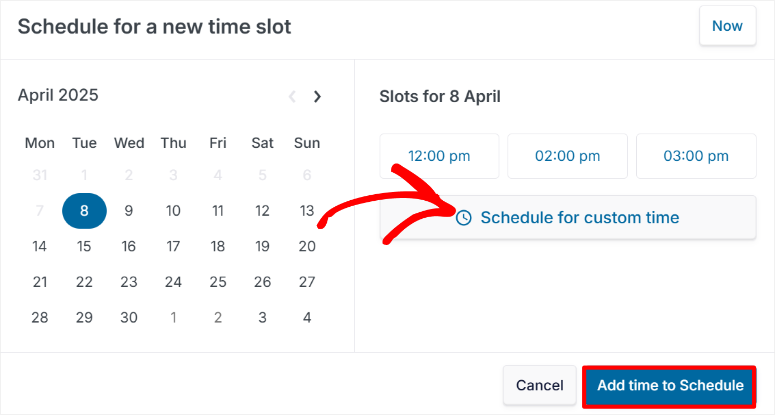Image resolution: width=775 pixels, height=415 pixels.
Task: Choose the 03:00 pm time slot
Action: pos(696,156)
